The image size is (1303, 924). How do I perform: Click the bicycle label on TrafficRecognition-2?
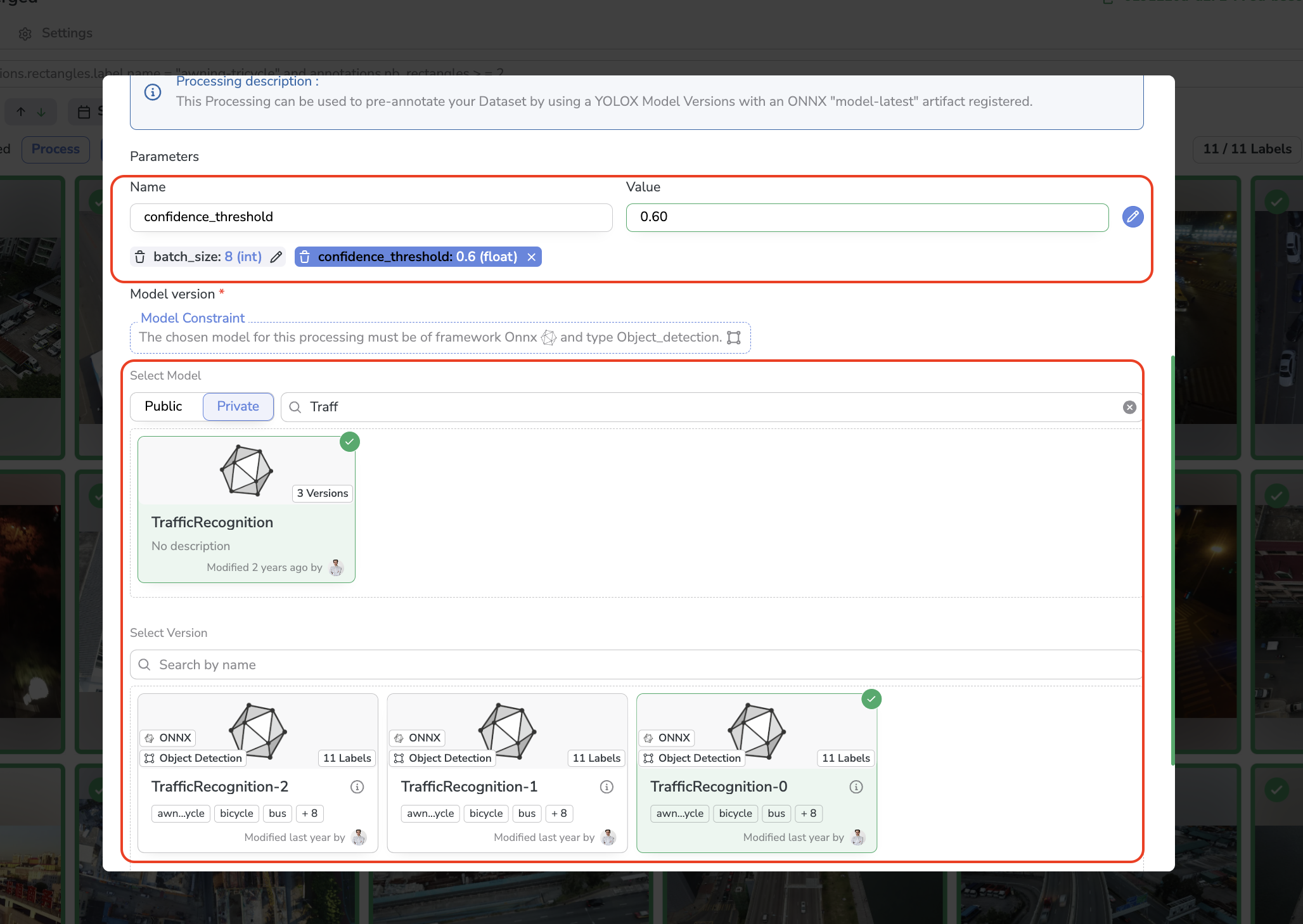tap(237, 813)
